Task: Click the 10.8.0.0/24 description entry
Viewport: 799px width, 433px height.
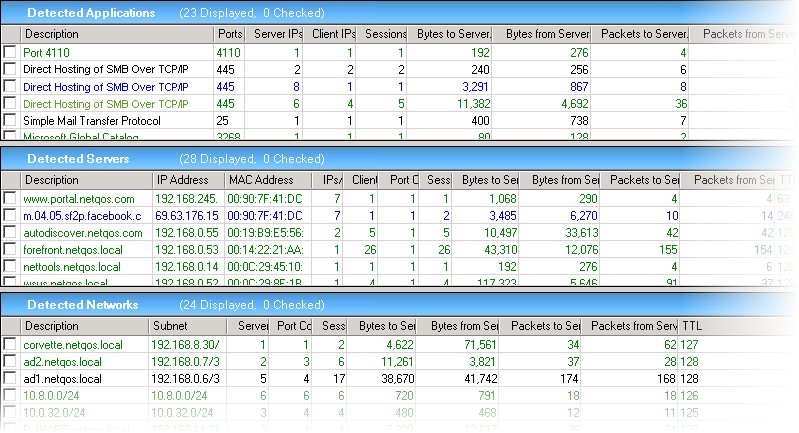Action: 51,396
